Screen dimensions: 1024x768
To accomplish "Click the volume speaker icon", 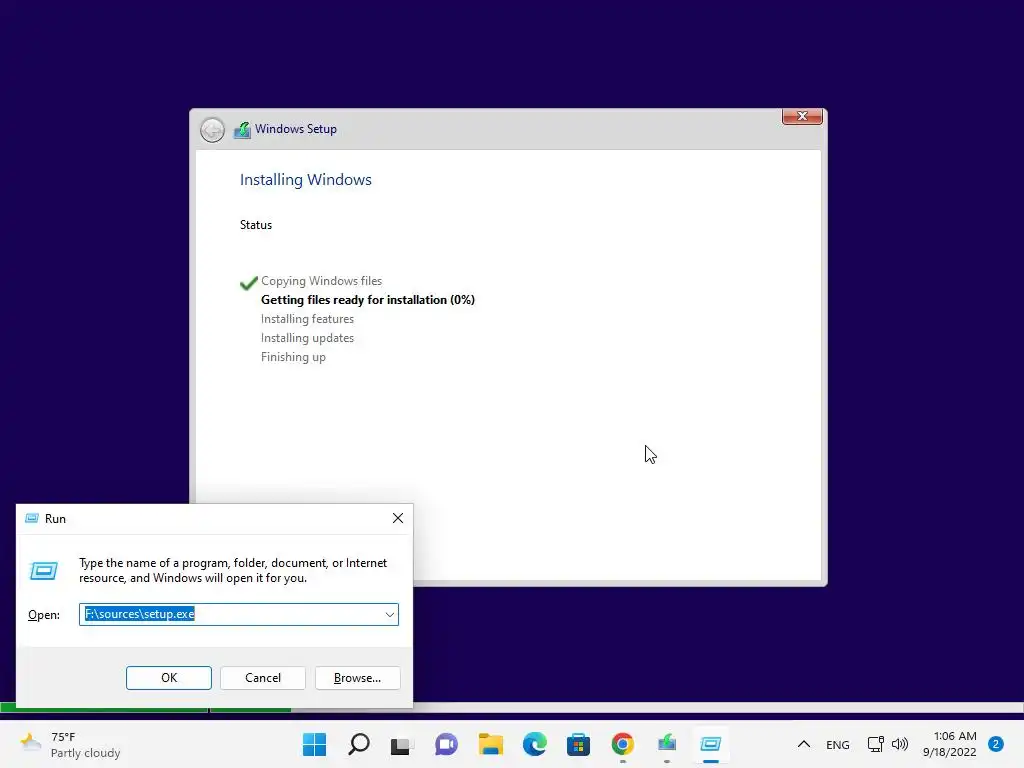I will [900, 744].
